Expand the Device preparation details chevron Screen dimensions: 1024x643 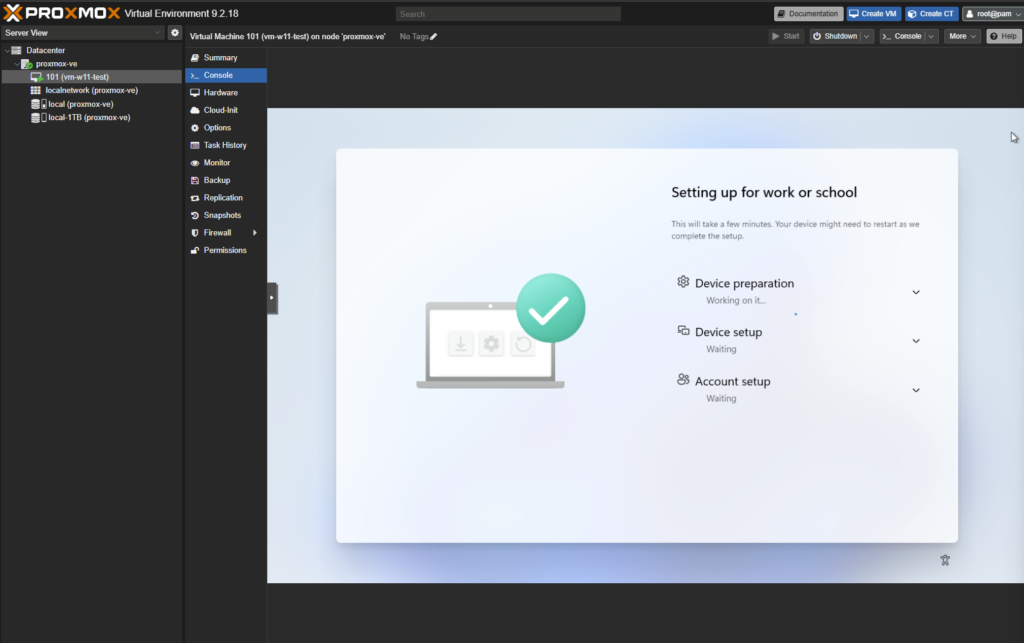[x=916, y=292]
